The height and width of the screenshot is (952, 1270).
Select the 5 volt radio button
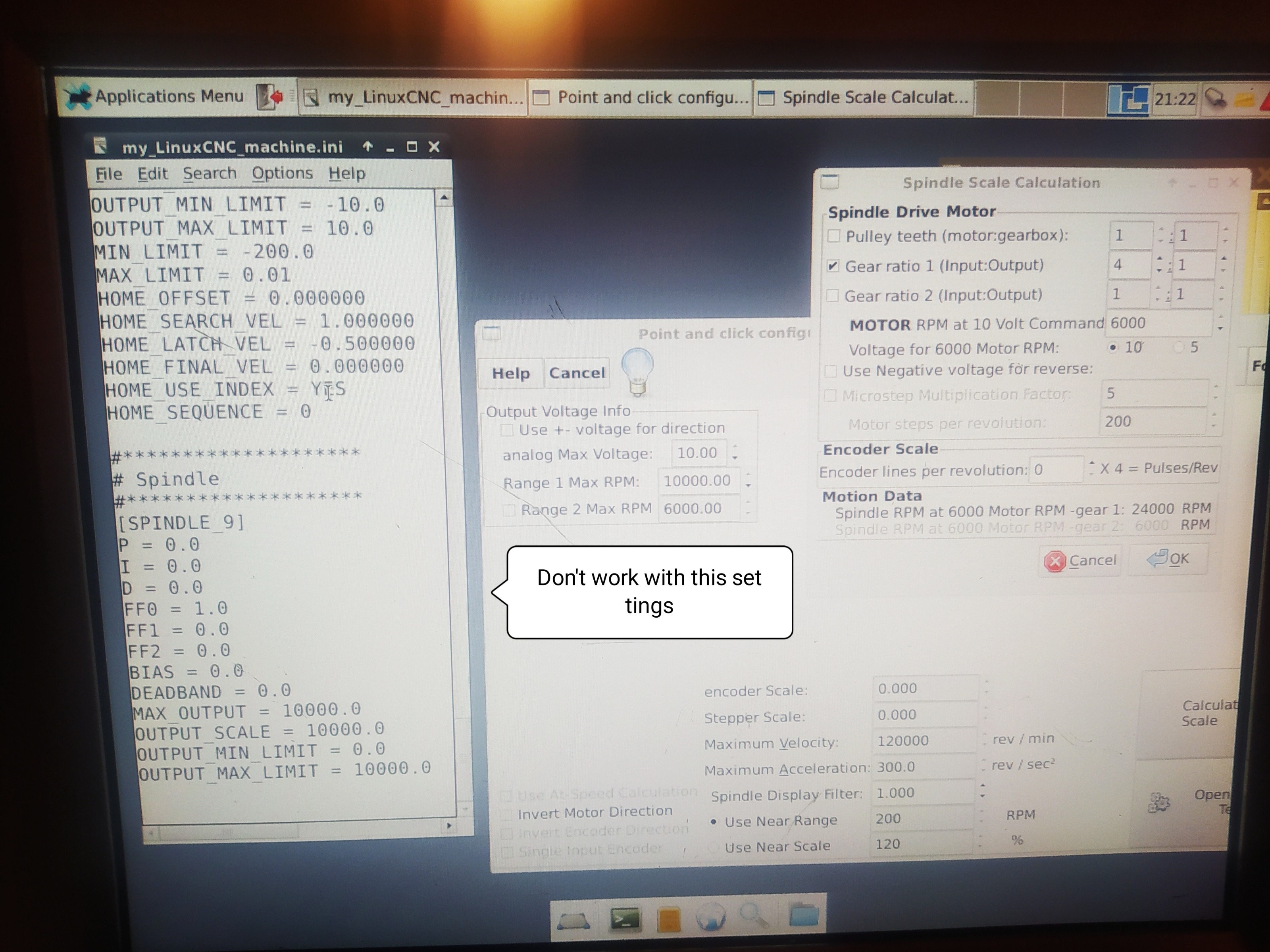tap(1179, 347)
